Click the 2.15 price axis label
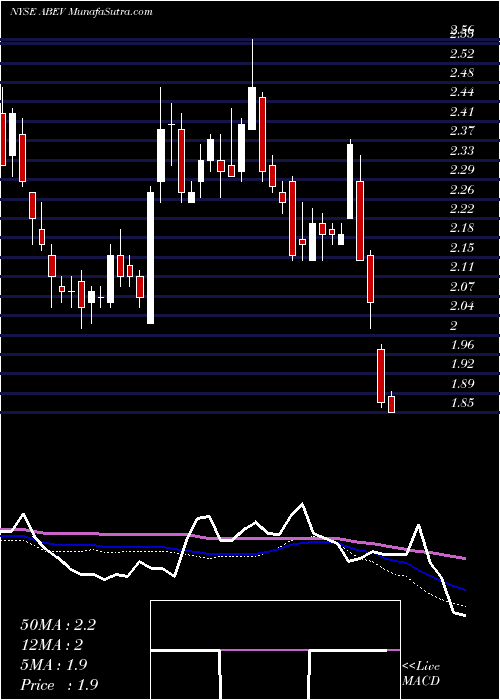The width and height of the screenshot is (500, 700). tap(462, 248)
